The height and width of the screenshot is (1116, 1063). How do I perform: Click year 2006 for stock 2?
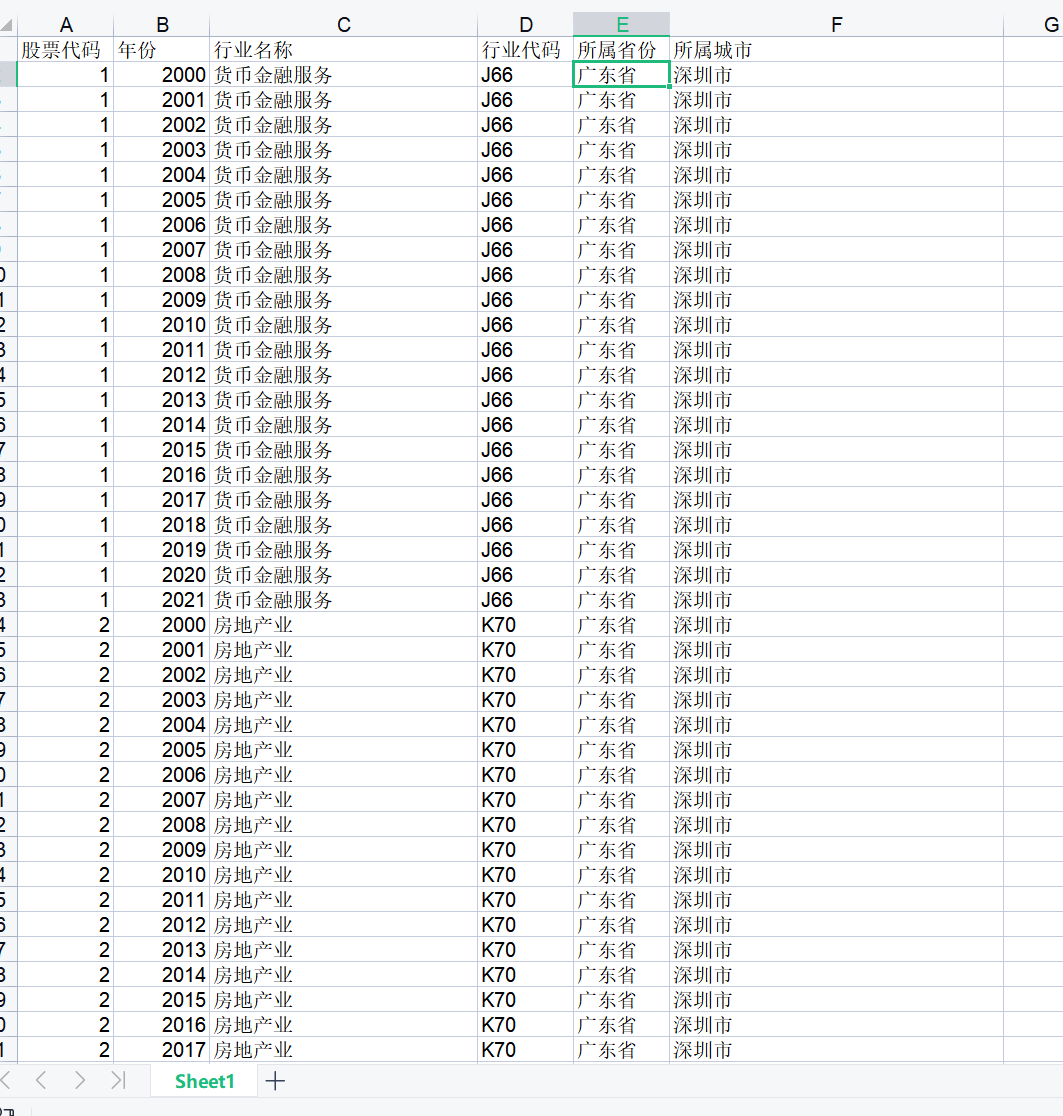click(162, 775)
